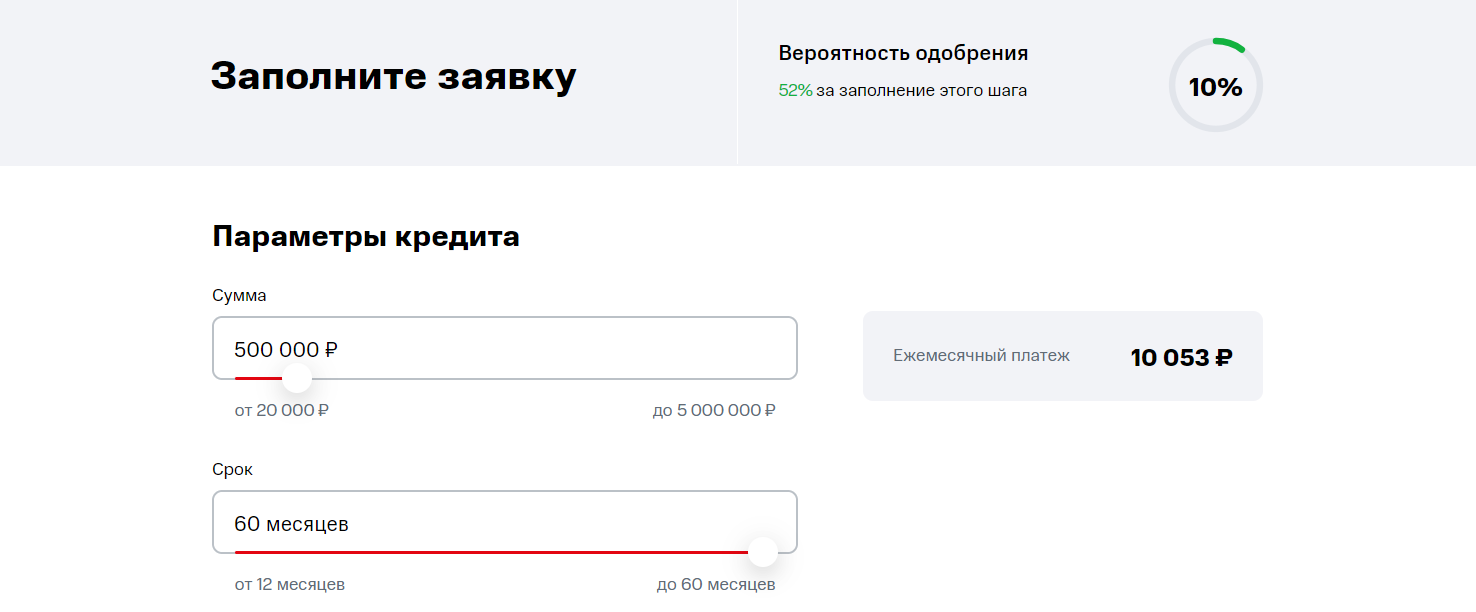Image resolution: width=1476 pixels, height=612 pixels.
Task: Click the middle of the red term slider track
Action: [x=492, y=552]
